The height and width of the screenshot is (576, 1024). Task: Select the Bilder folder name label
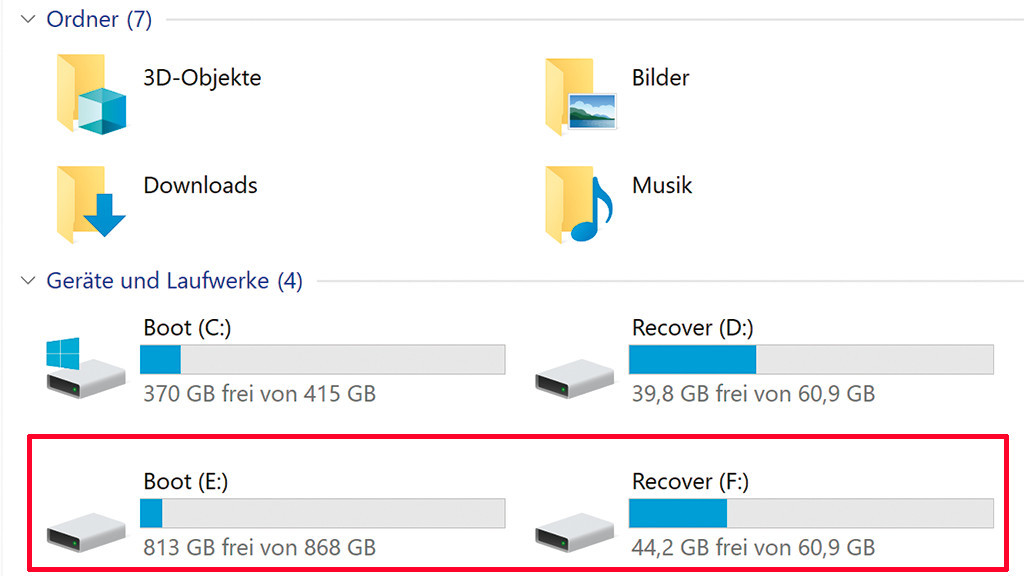[660, 77]
